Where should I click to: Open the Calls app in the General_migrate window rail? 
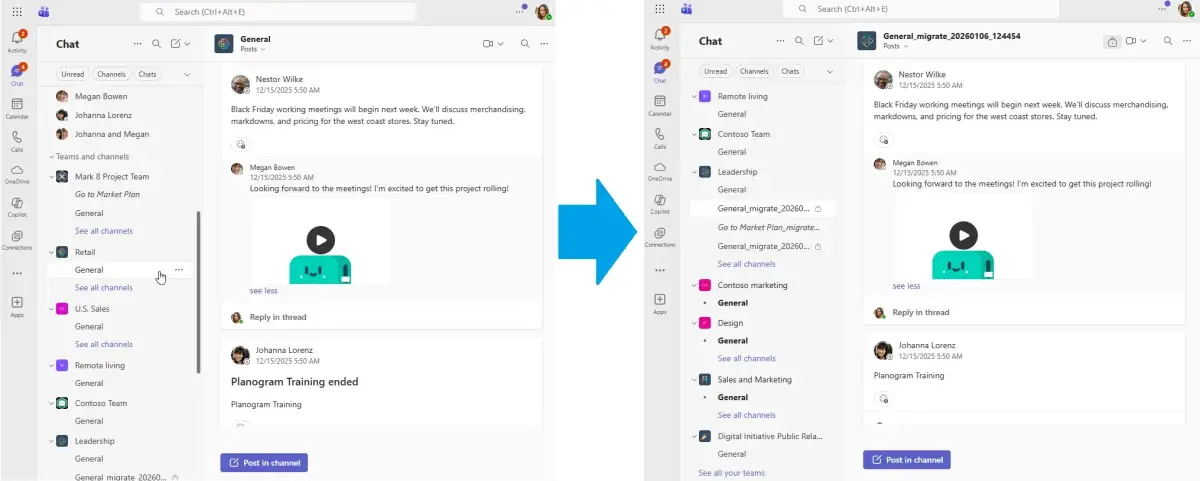tap(660, 137)
